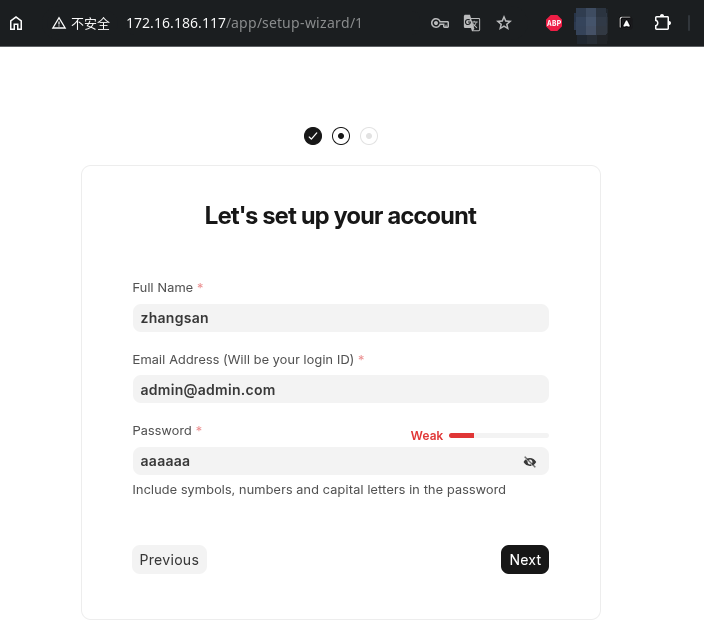Click the Full Name input field
Screen dimensions: 704x626
pyautogui.click(x=340, y=318)
